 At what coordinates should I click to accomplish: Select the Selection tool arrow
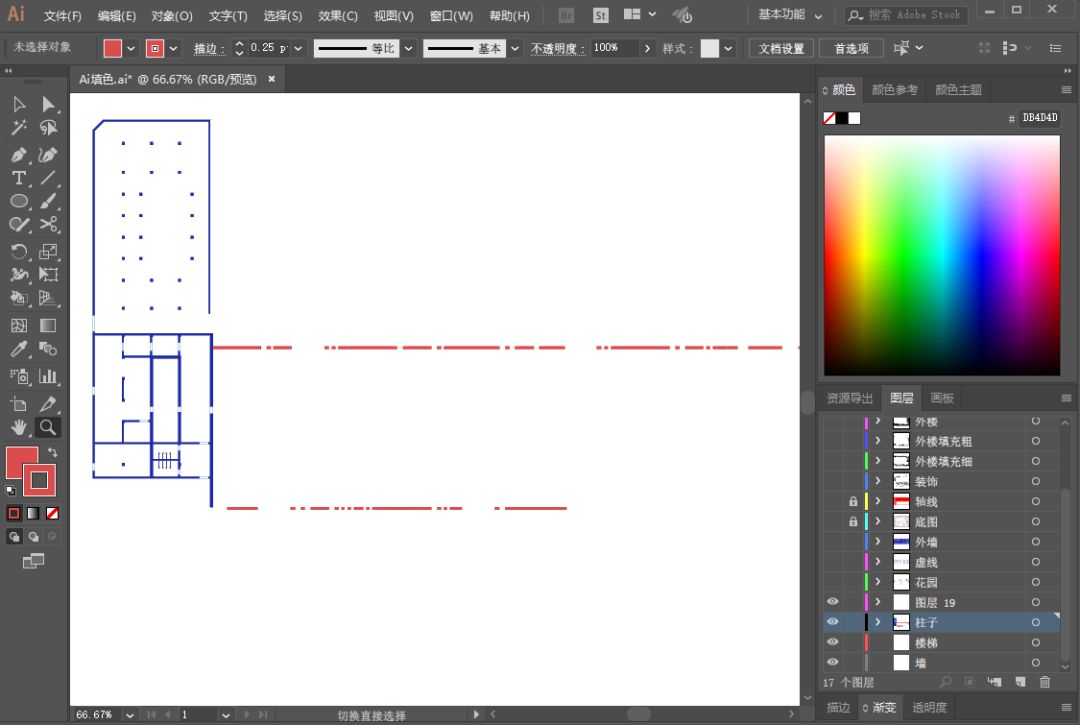point(19,104)
